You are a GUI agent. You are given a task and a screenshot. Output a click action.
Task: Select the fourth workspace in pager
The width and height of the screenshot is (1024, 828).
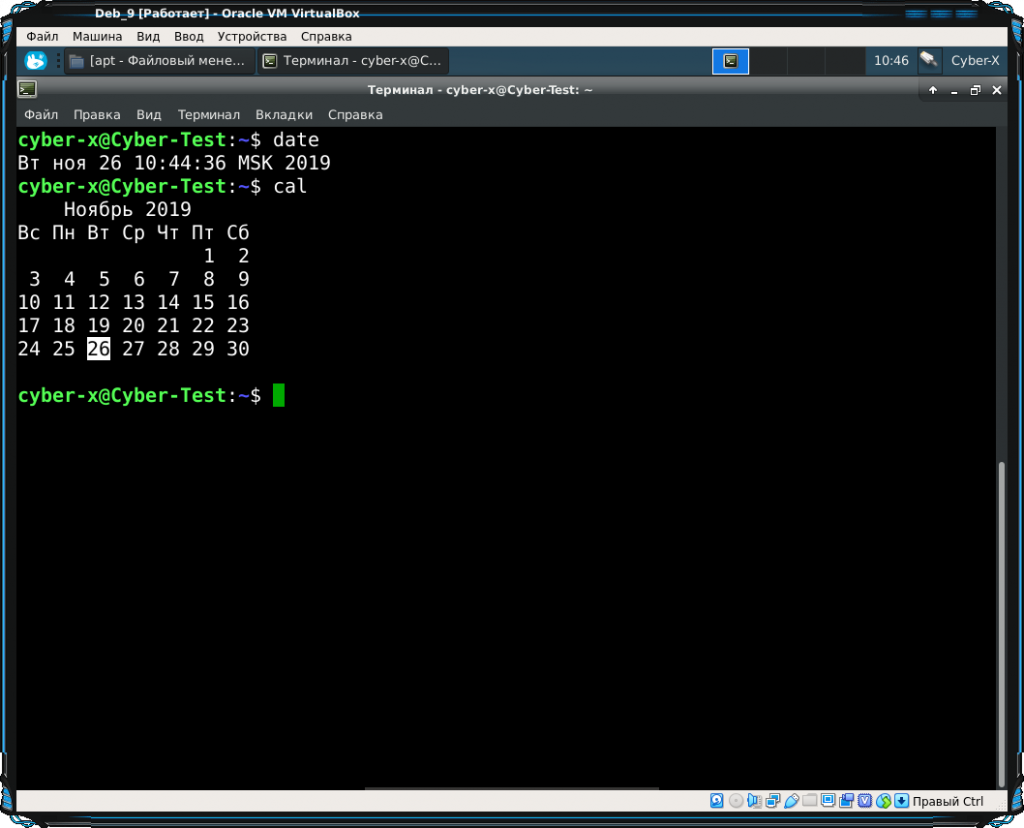coord(844,61)
